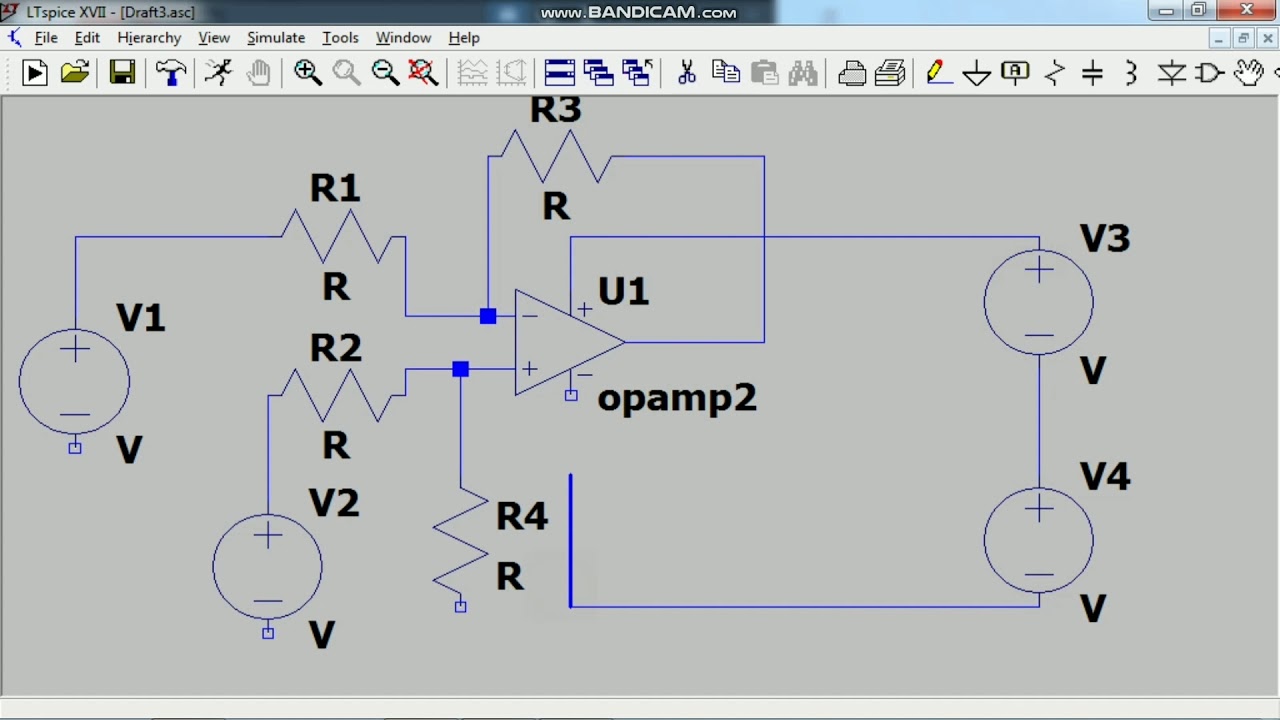The height and width of the screenshot is (720, 1280).
Task: Place a Ground symbol
Action: [x=977, y=73]
